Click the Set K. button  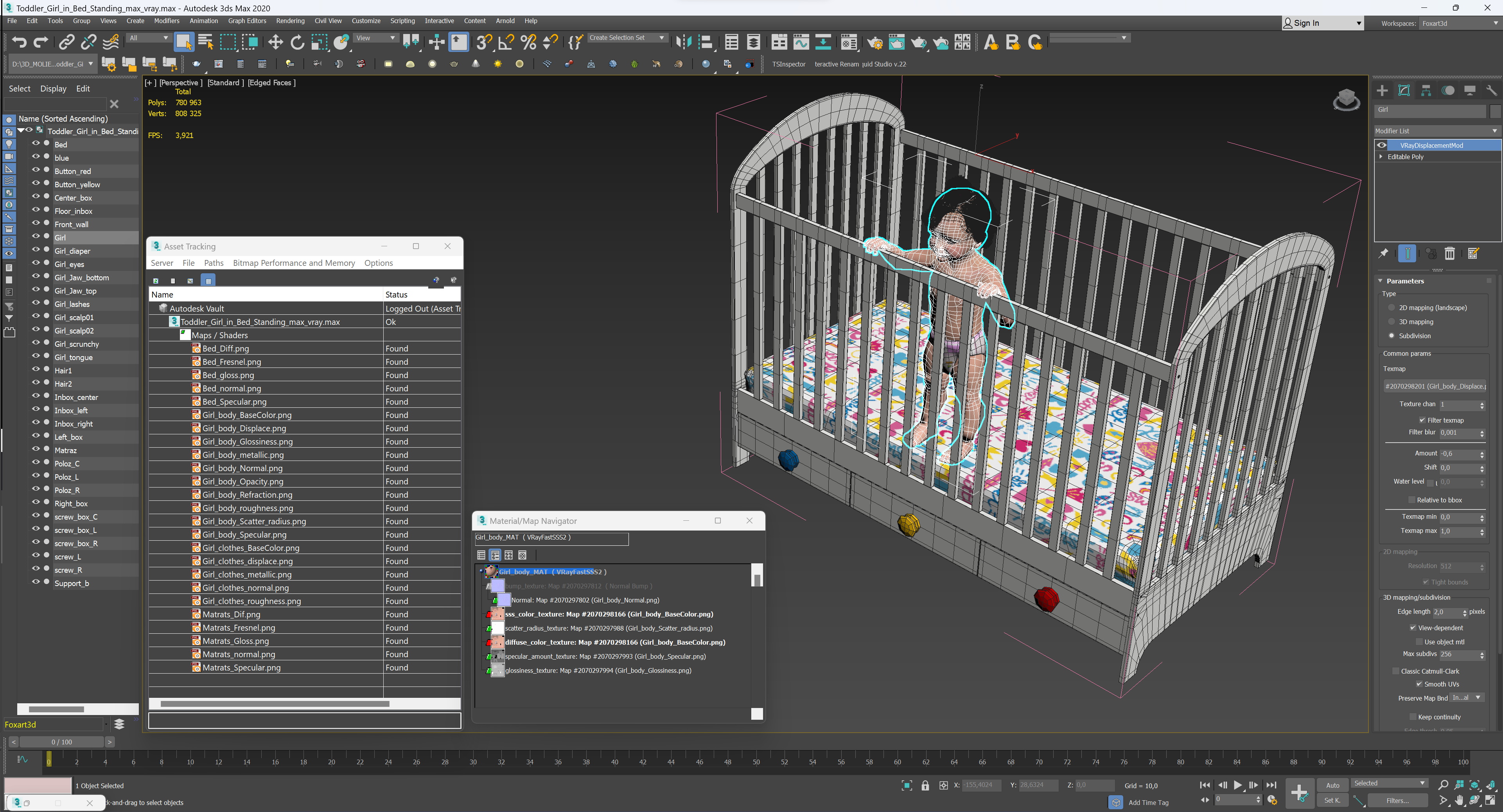tap(1332, 800)
